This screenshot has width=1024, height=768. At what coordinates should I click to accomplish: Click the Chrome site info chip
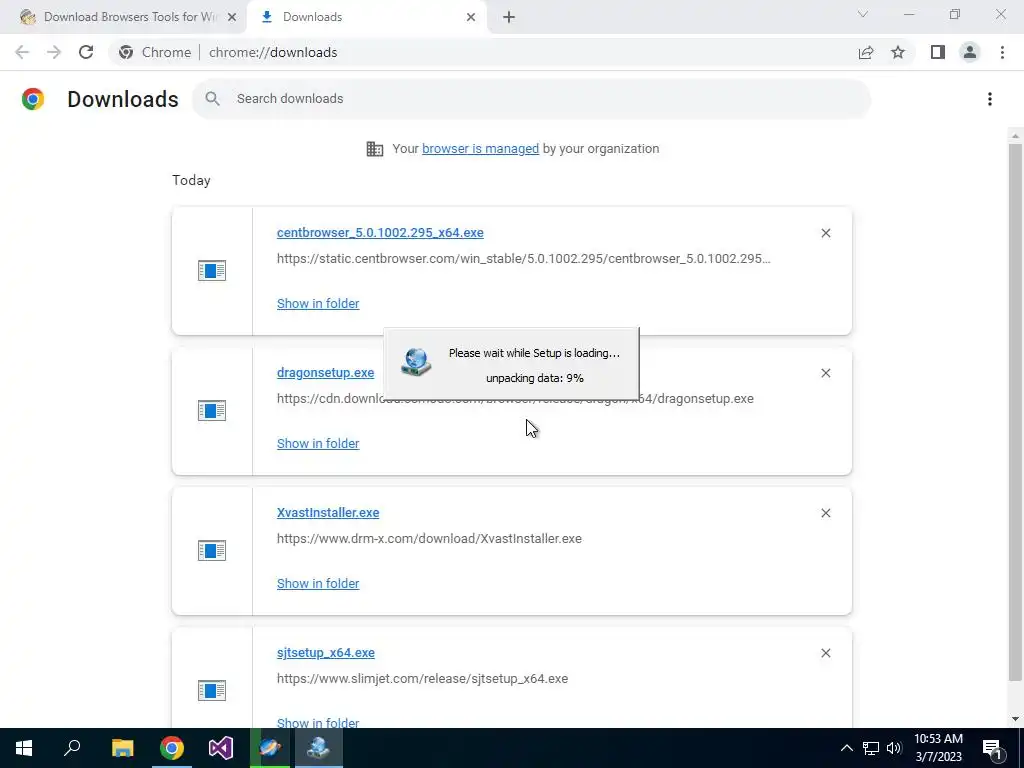coord(155,52)
